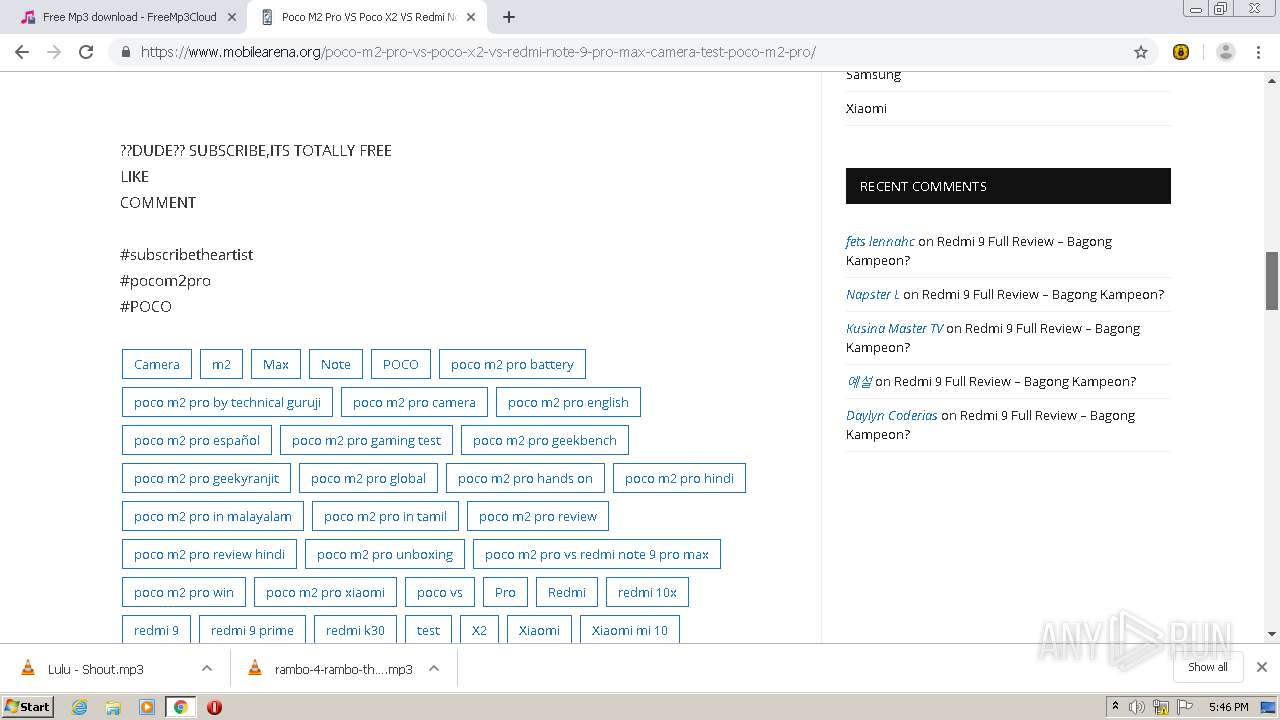This screenshot has height=720, width=1280.
Task: Open the poco m2 pro global tag
Action: click(368, 478)
